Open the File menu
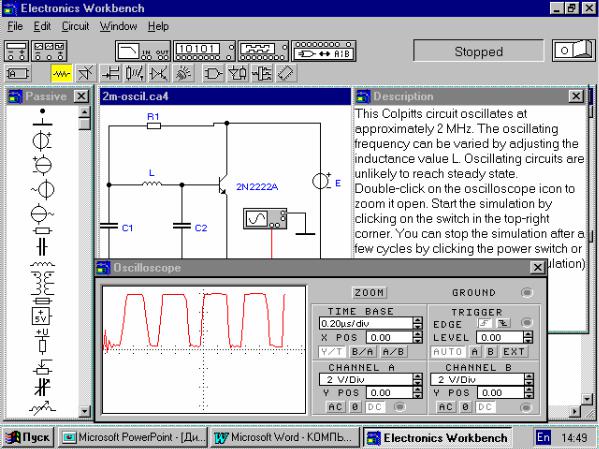 coord(15,26)
